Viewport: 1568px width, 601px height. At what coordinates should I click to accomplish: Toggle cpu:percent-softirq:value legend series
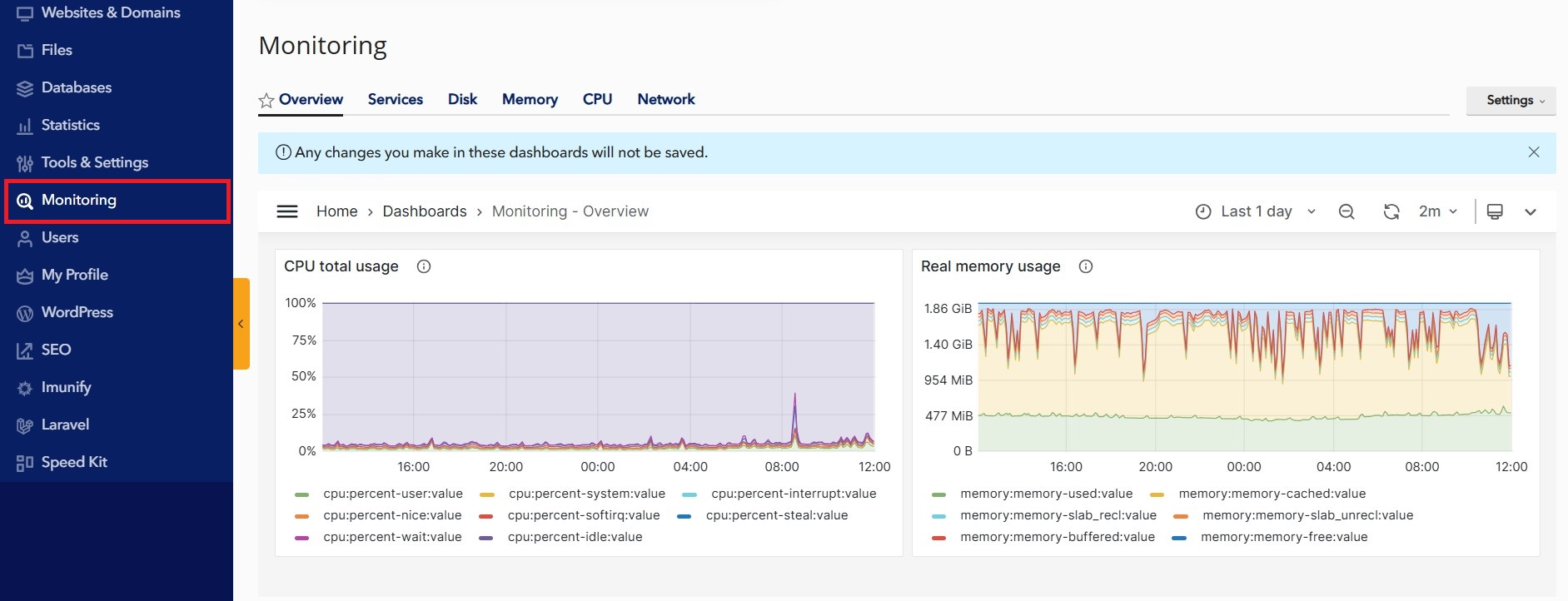pyautogui.click(x=584, y=515)
